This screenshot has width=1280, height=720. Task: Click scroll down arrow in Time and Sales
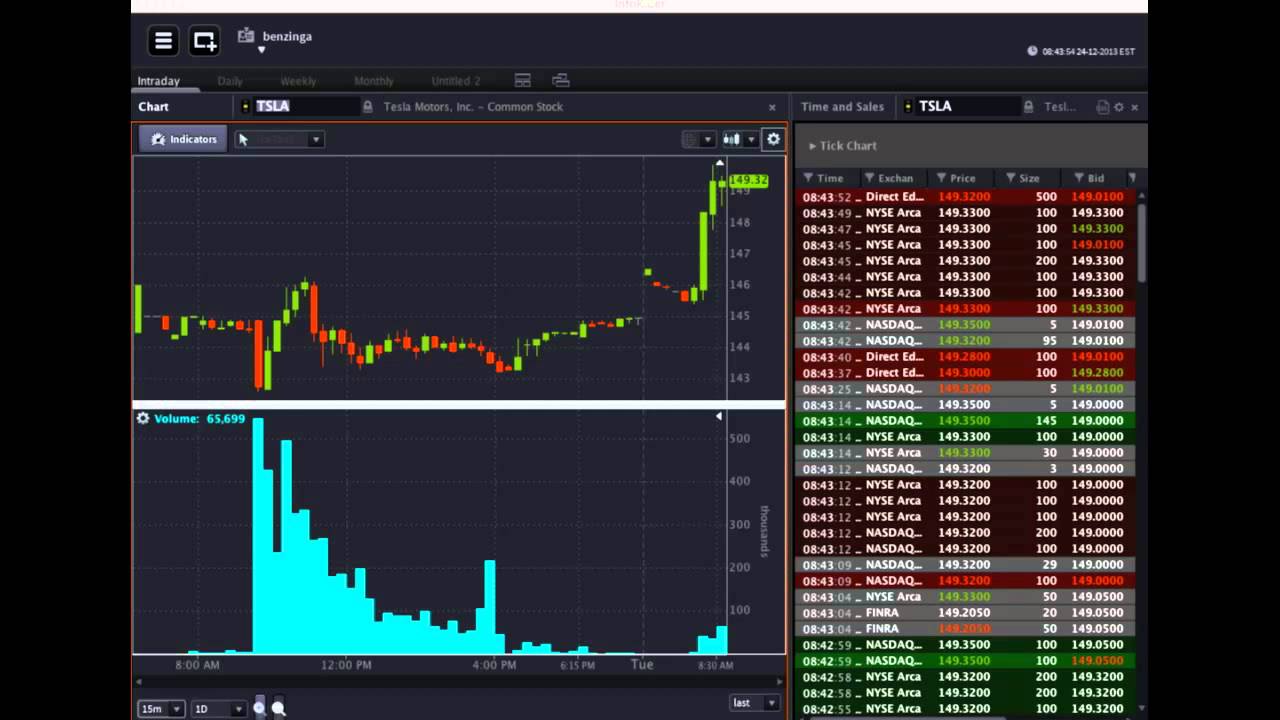[1141, 708]
